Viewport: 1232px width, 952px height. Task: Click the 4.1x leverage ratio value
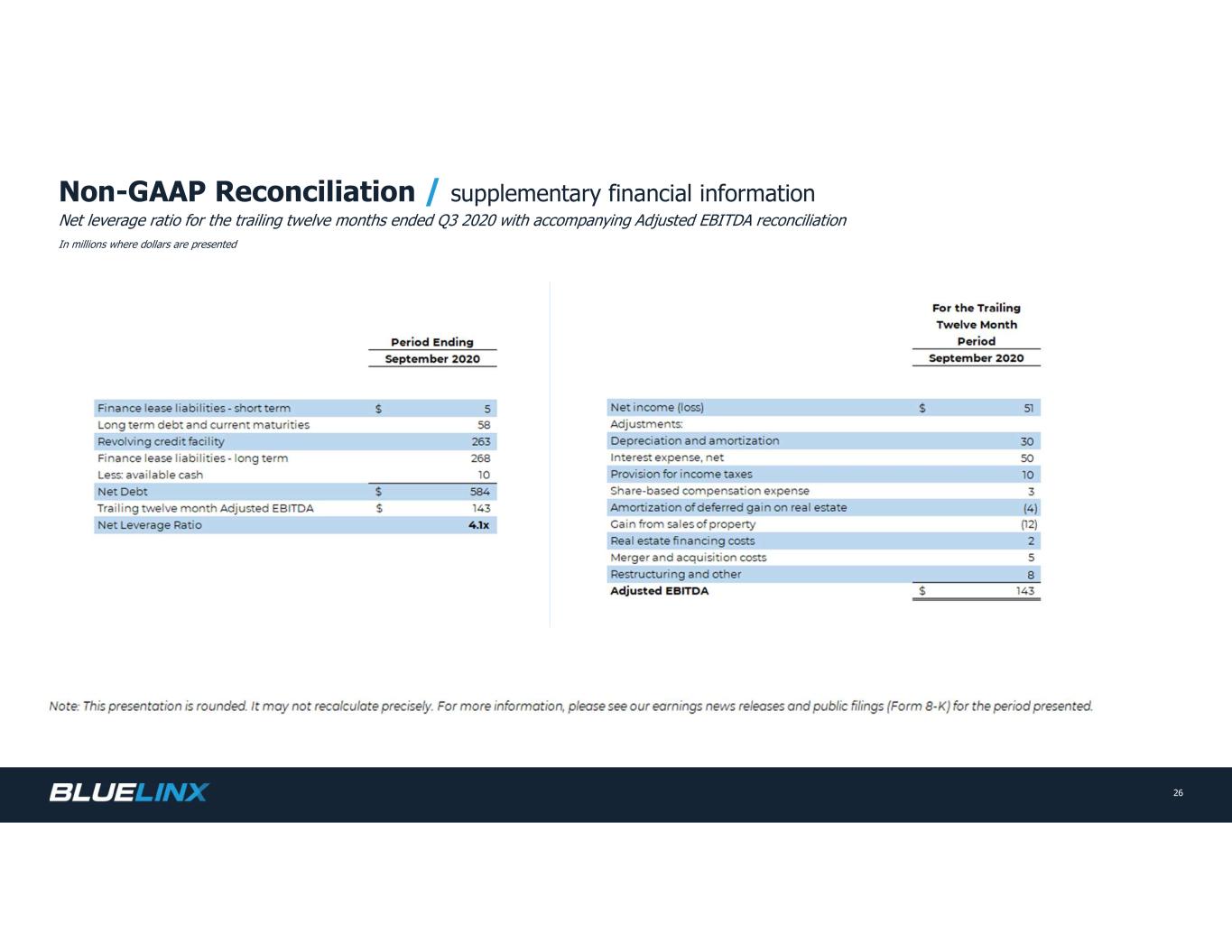(x=478, y=525)
